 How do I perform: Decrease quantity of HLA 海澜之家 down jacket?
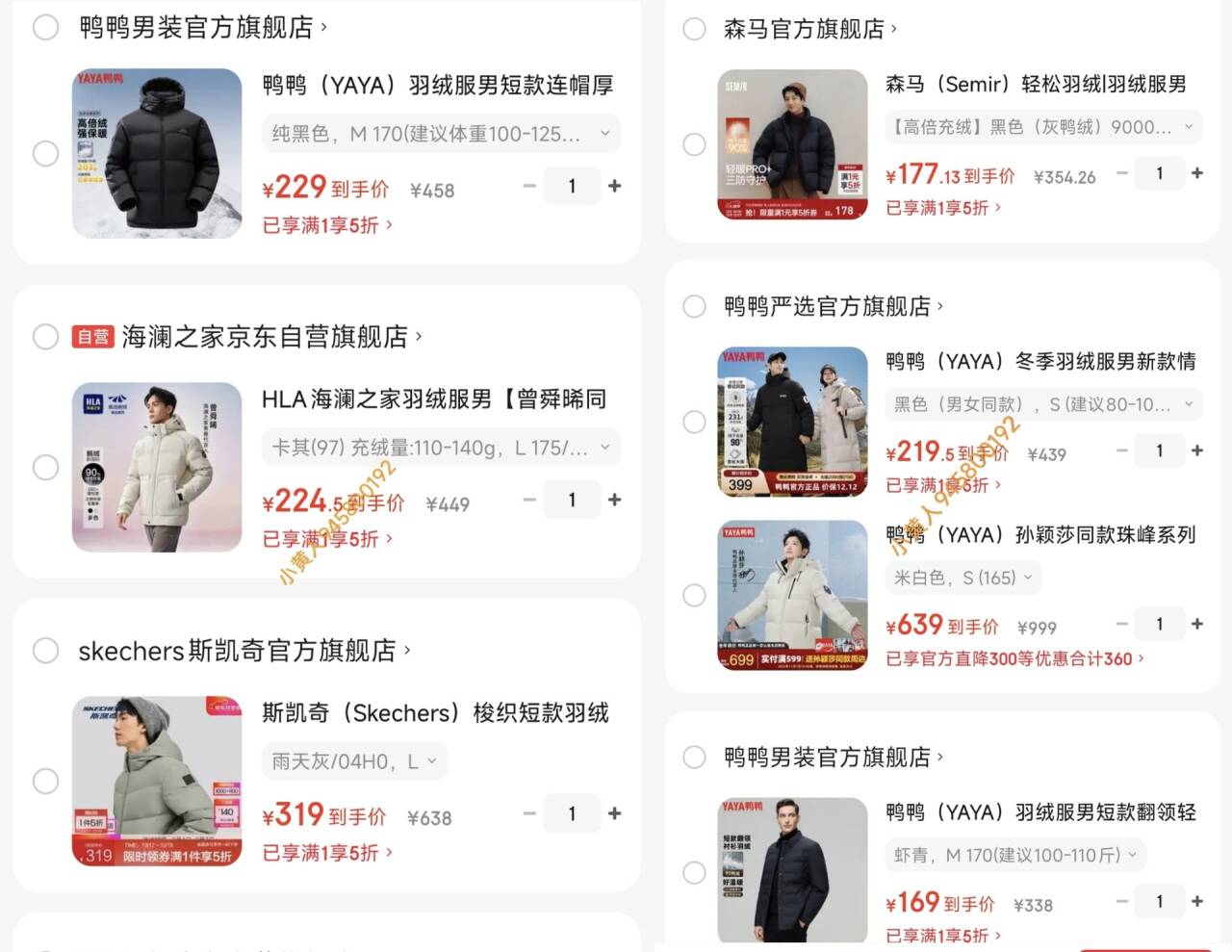point(529,500)
